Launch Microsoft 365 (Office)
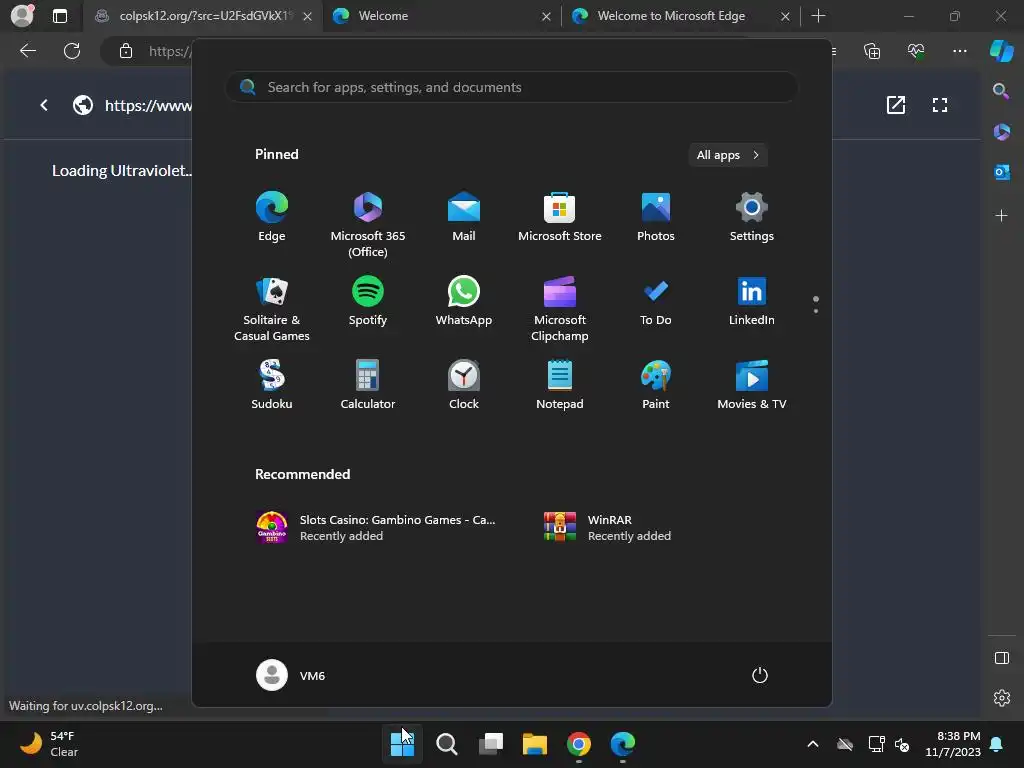 click(x=368, y=224)
